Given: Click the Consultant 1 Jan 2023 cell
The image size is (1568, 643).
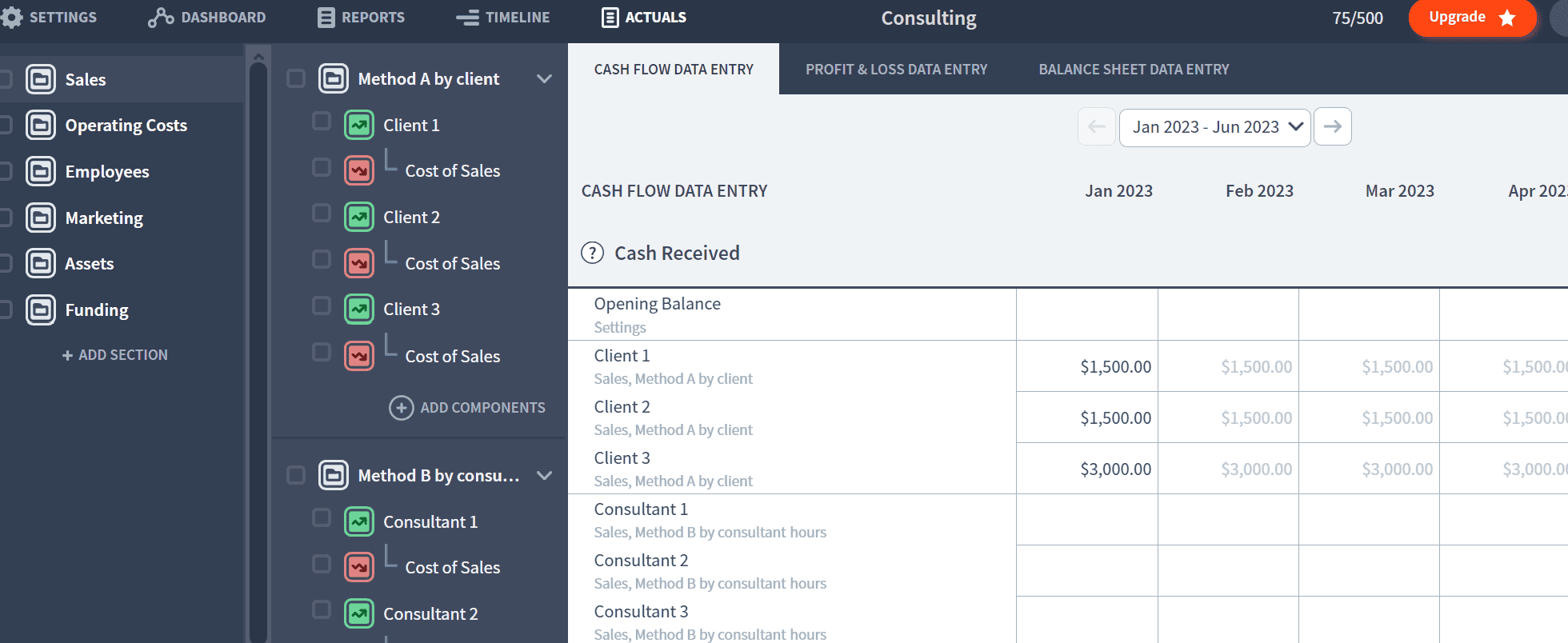Looking at the screenshot, I should (x=1087, y=520).
